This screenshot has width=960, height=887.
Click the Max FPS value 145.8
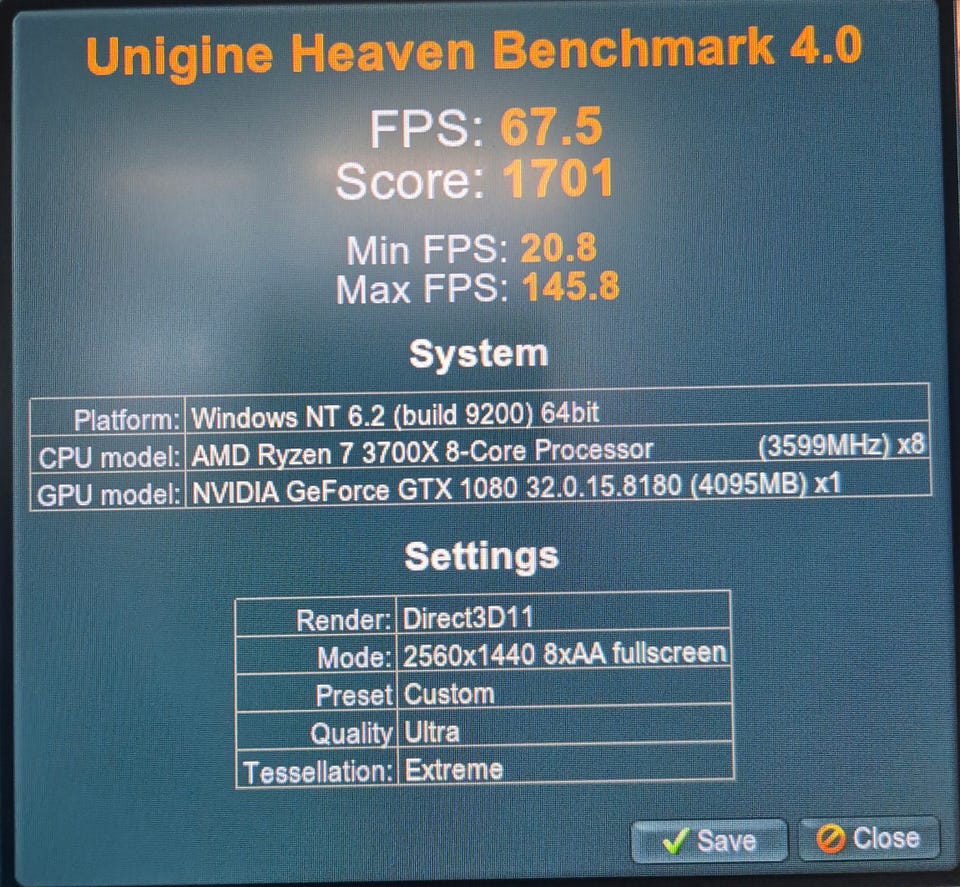point(571,286)
